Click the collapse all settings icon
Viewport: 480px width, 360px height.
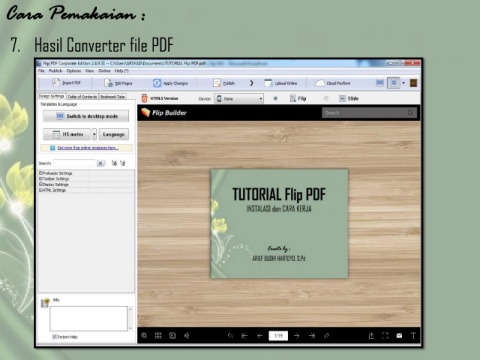pyautogui.click(x=123, y=163)
